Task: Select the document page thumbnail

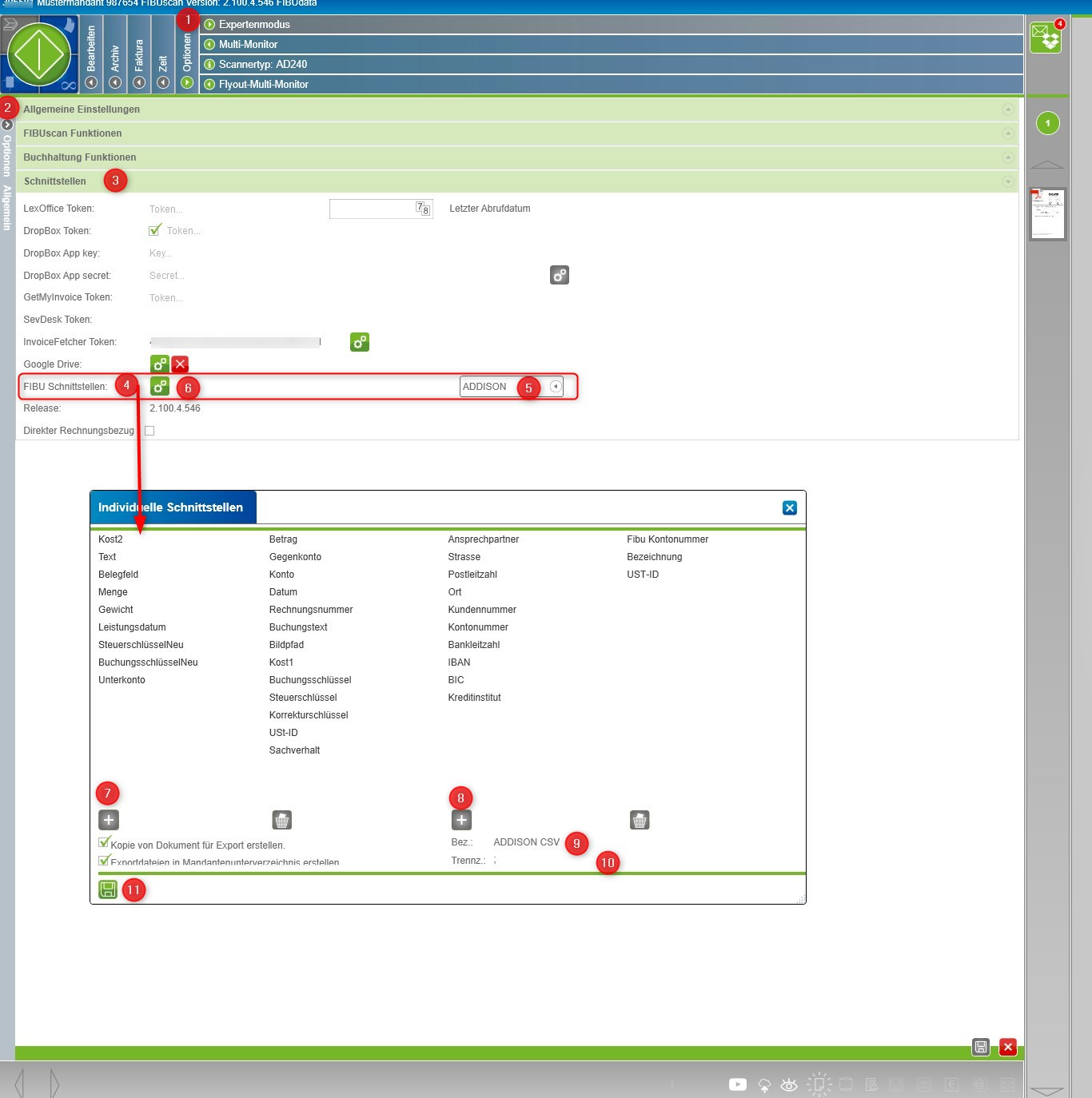Action: 1047,213
